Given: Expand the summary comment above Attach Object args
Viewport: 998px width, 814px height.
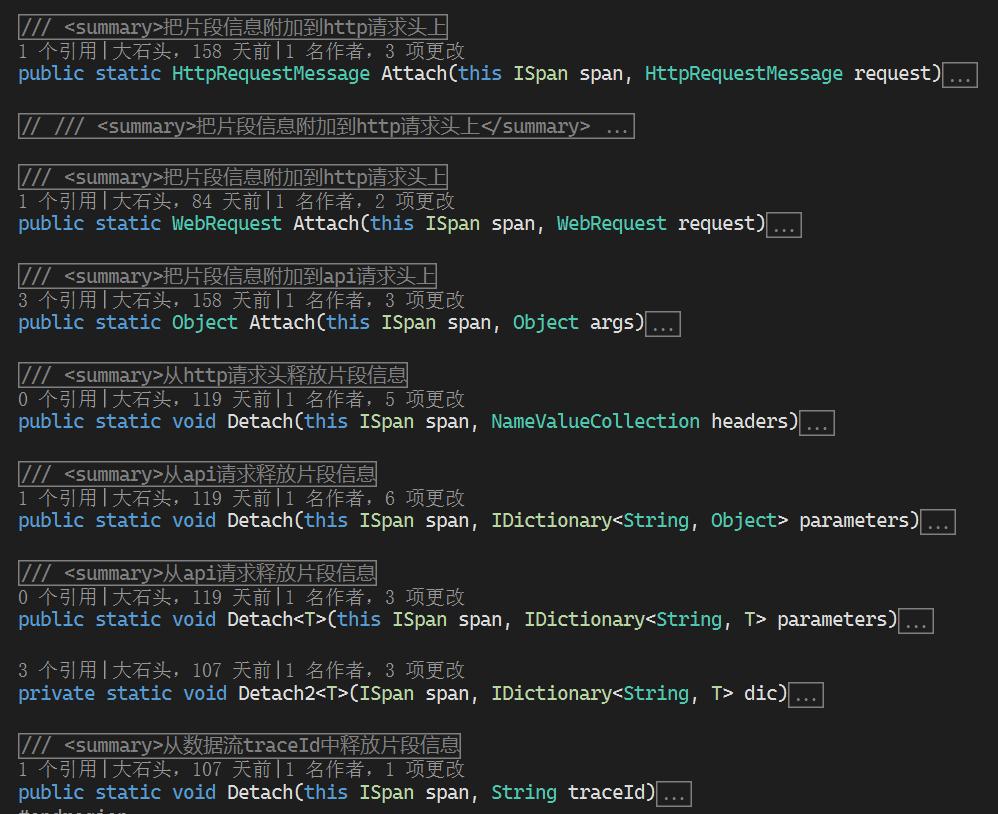Looking at the screenshot, I should (228, 276).
